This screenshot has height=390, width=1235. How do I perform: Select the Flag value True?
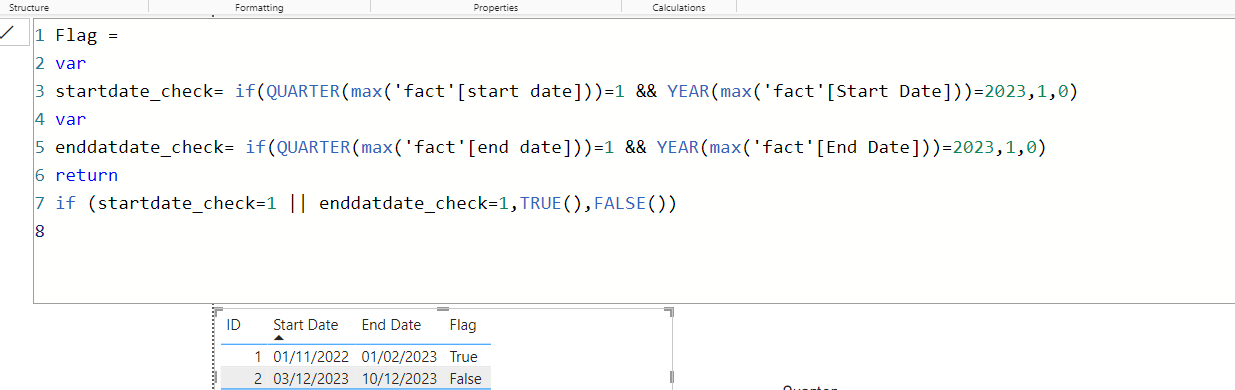pos(464,357)
